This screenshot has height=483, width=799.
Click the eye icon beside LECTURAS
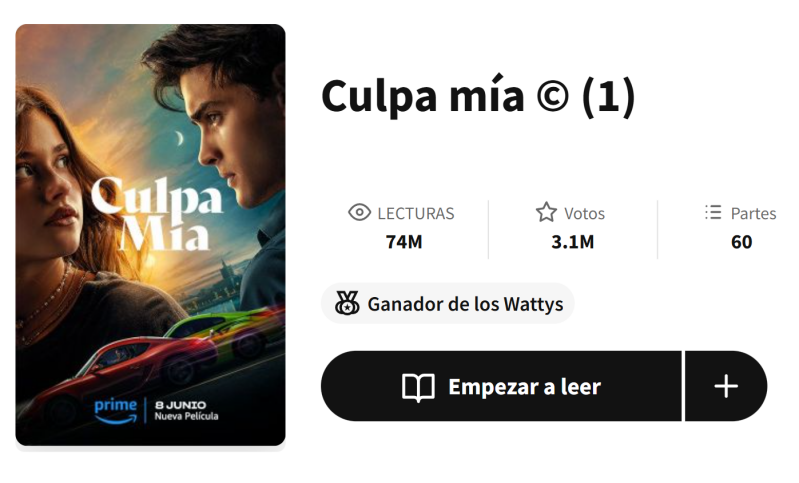click(x=359, y=212)
